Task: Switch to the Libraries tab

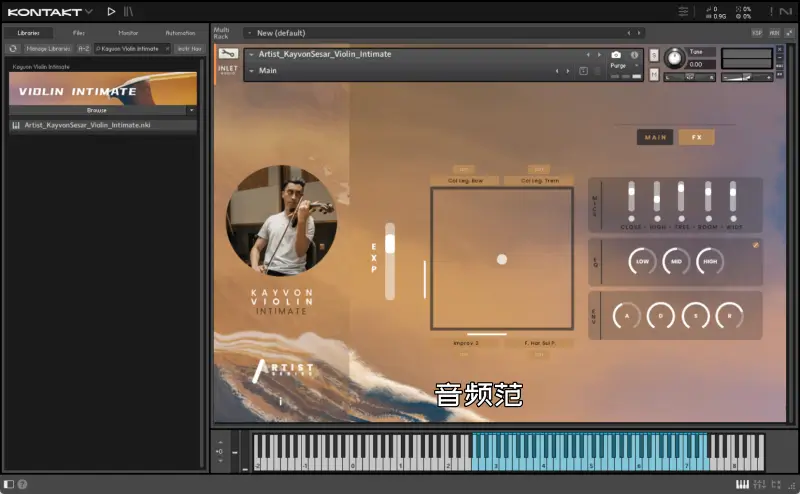Action: pos(29,33)
